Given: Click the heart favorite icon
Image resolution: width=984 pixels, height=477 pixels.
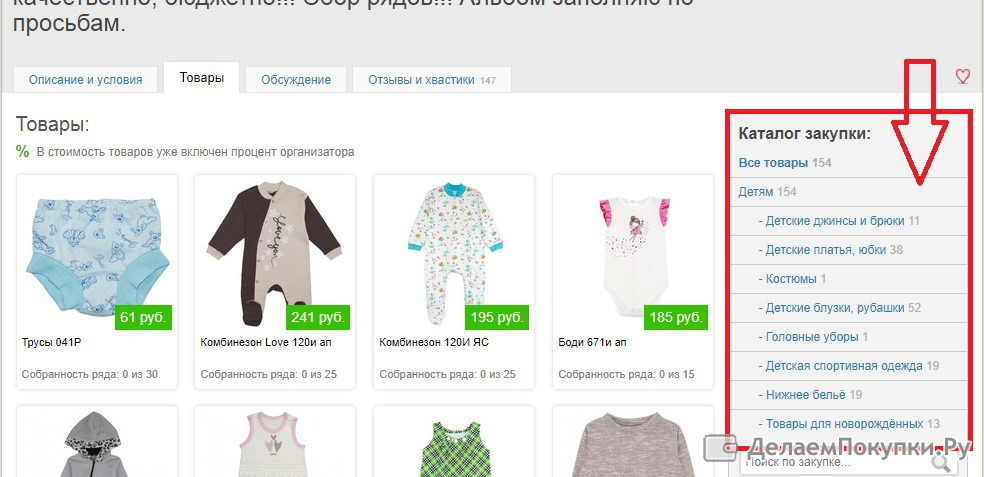Looking at the screenshot, I should pos(962,77).
